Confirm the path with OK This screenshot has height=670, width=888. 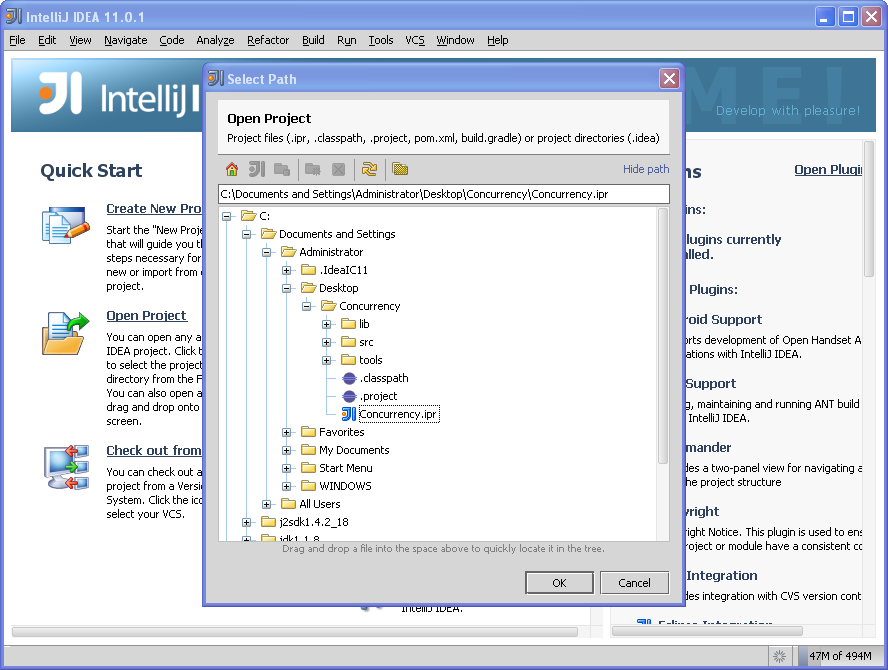click(x=560, y=583)
